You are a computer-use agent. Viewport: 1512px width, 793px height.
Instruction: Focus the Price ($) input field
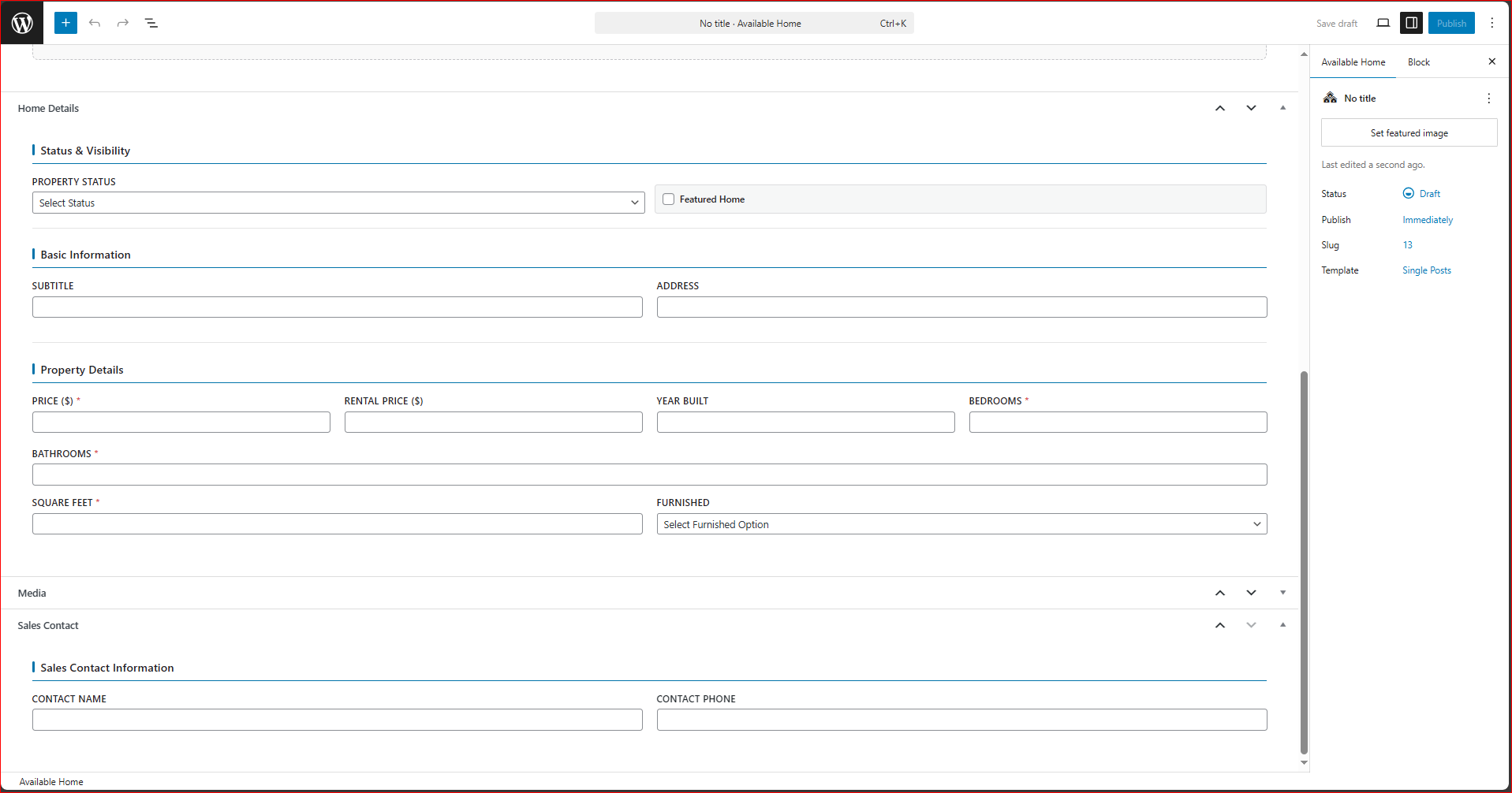181,423
